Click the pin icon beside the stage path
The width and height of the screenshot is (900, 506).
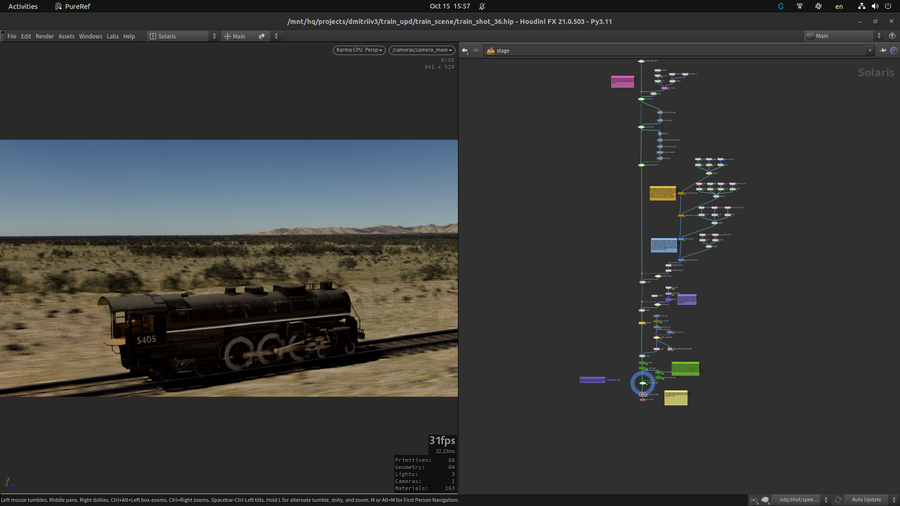[x=883, y=50]
